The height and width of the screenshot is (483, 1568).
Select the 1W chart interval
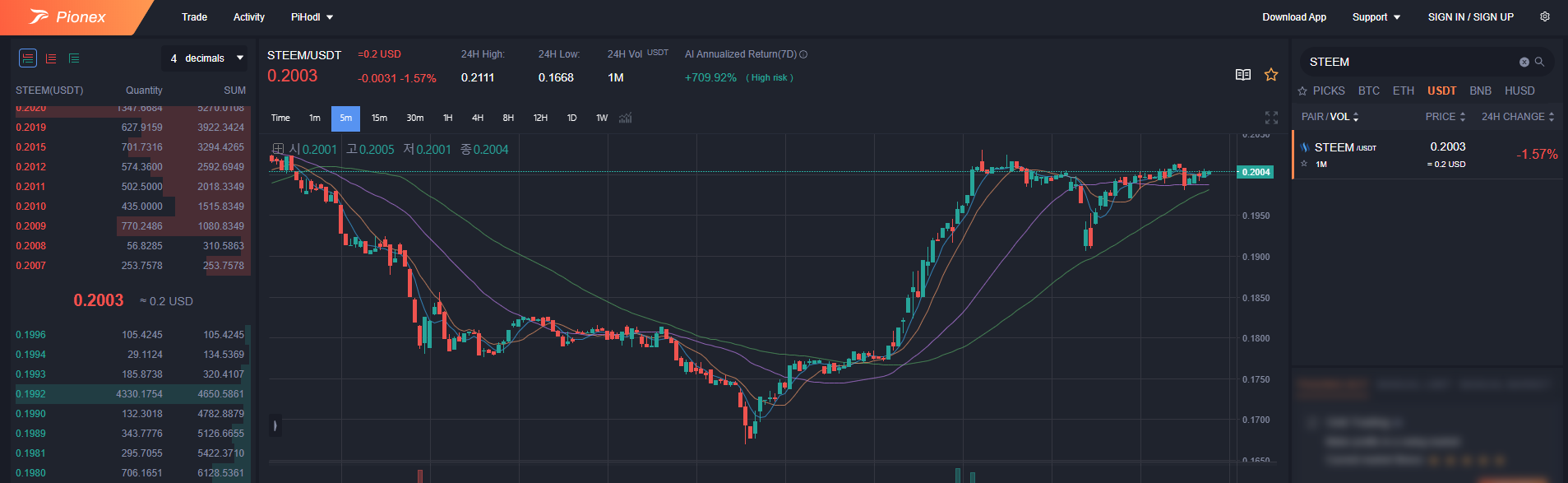602,118
